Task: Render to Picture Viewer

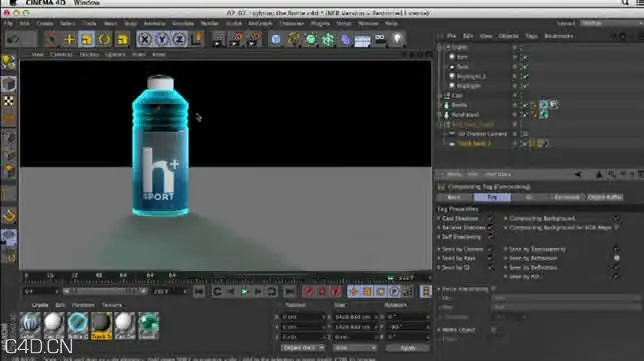Action: 236,39
